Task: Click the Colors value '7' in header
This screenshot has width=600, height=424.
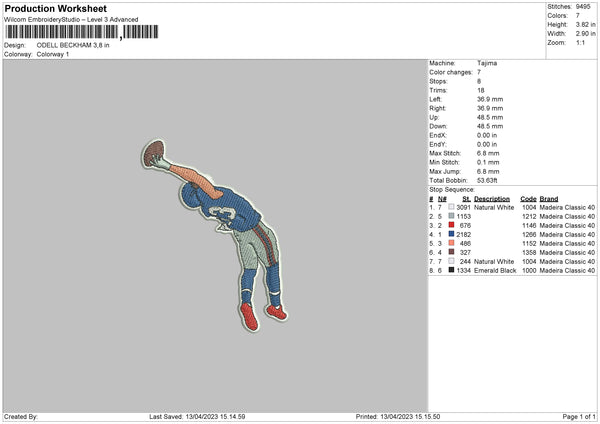Action: pyautogui.click(x=578, y=16)
